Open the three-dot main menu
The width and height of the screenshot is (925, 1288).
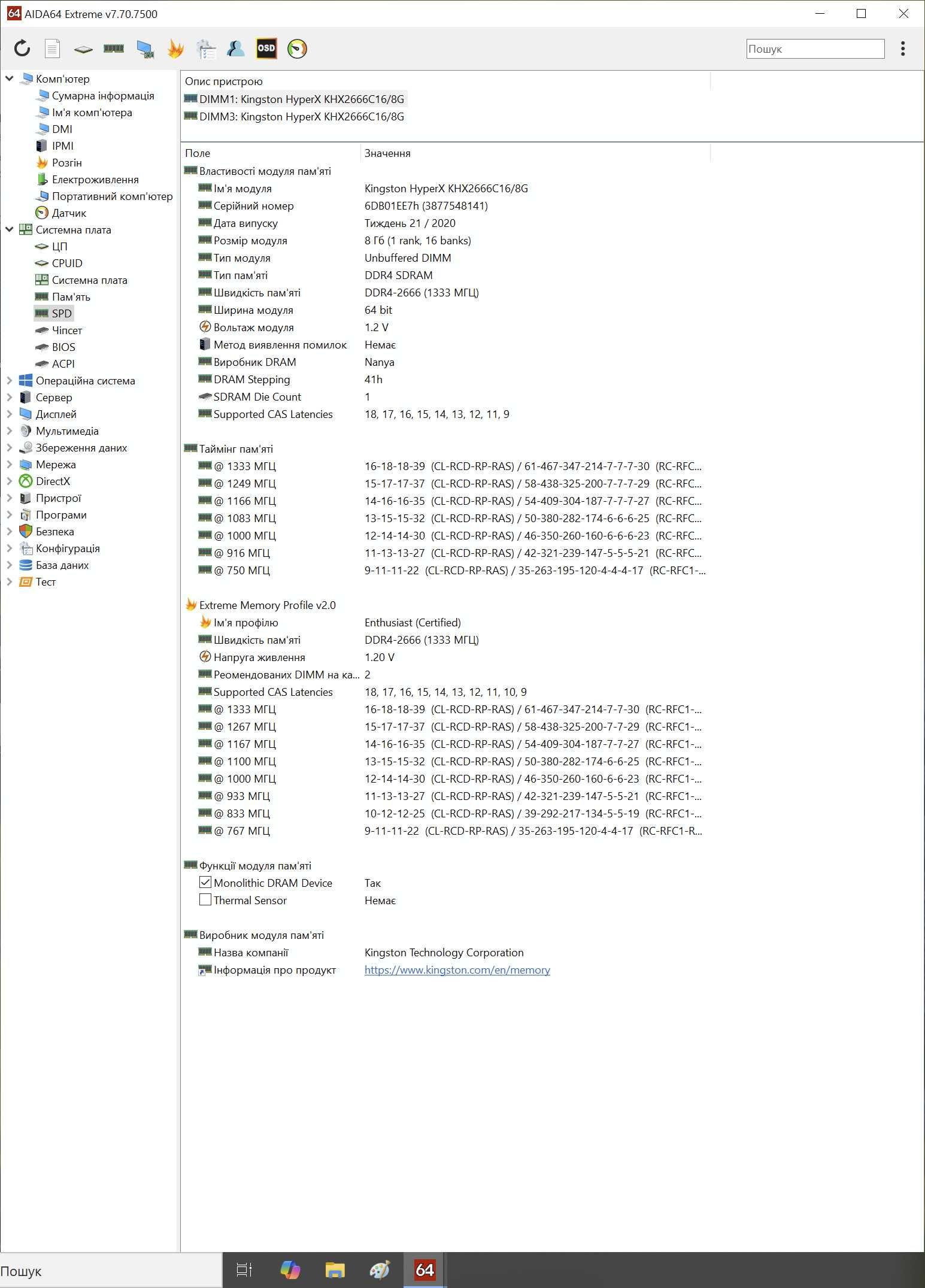click(903, 49)
